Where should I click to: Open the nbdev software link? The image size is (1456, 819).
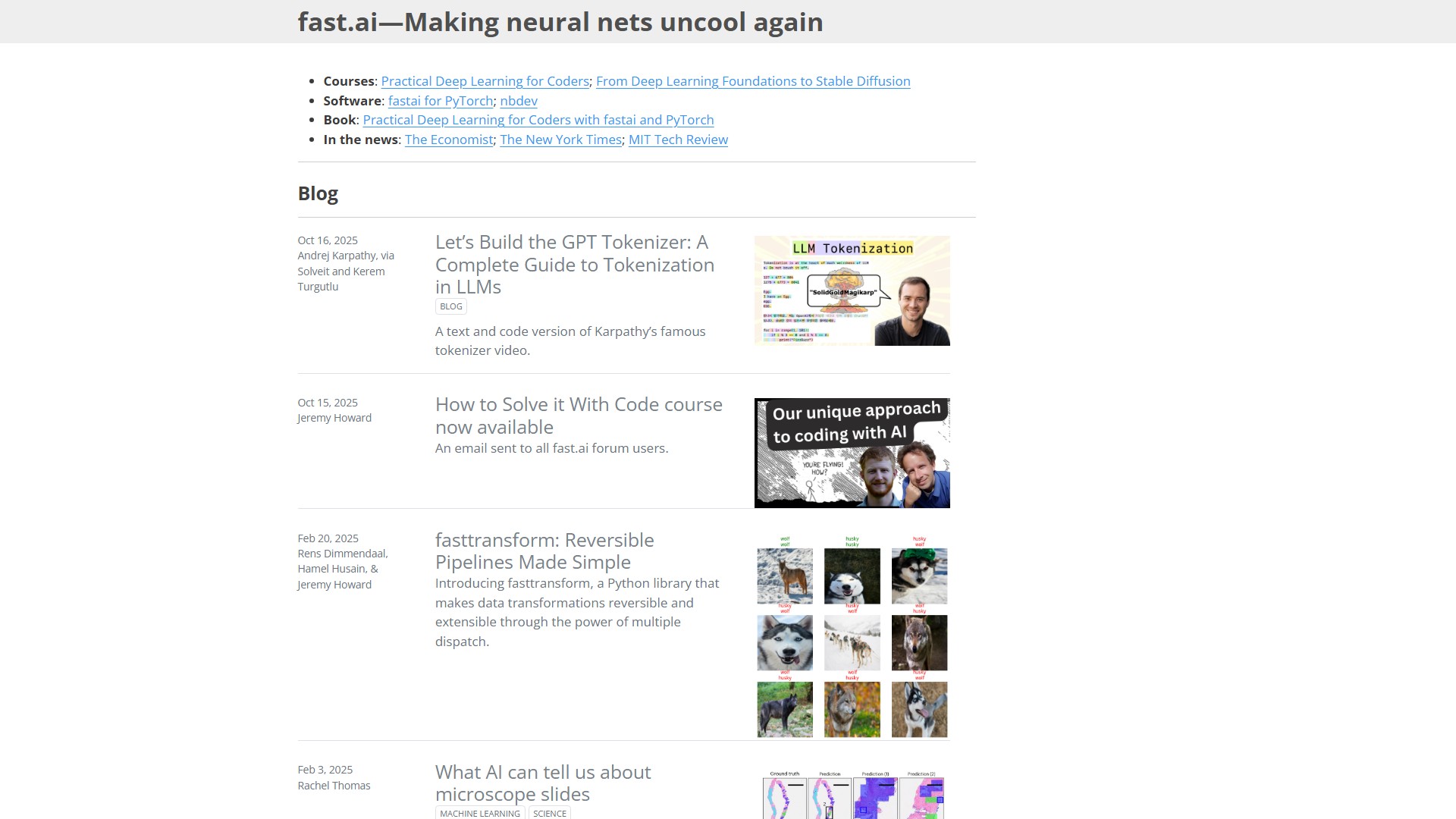coord(519,101)
